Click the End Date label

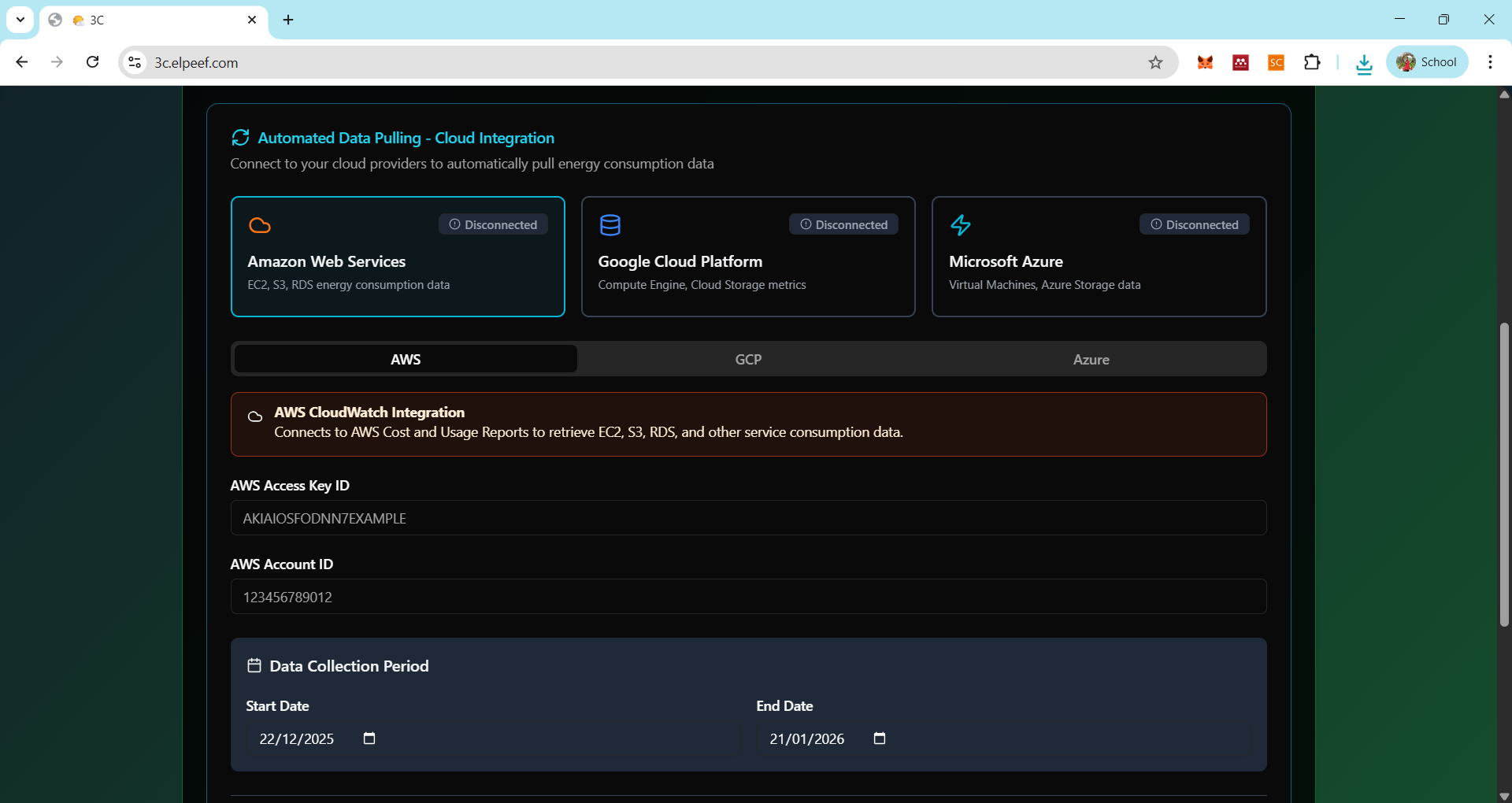coord(784,706)
